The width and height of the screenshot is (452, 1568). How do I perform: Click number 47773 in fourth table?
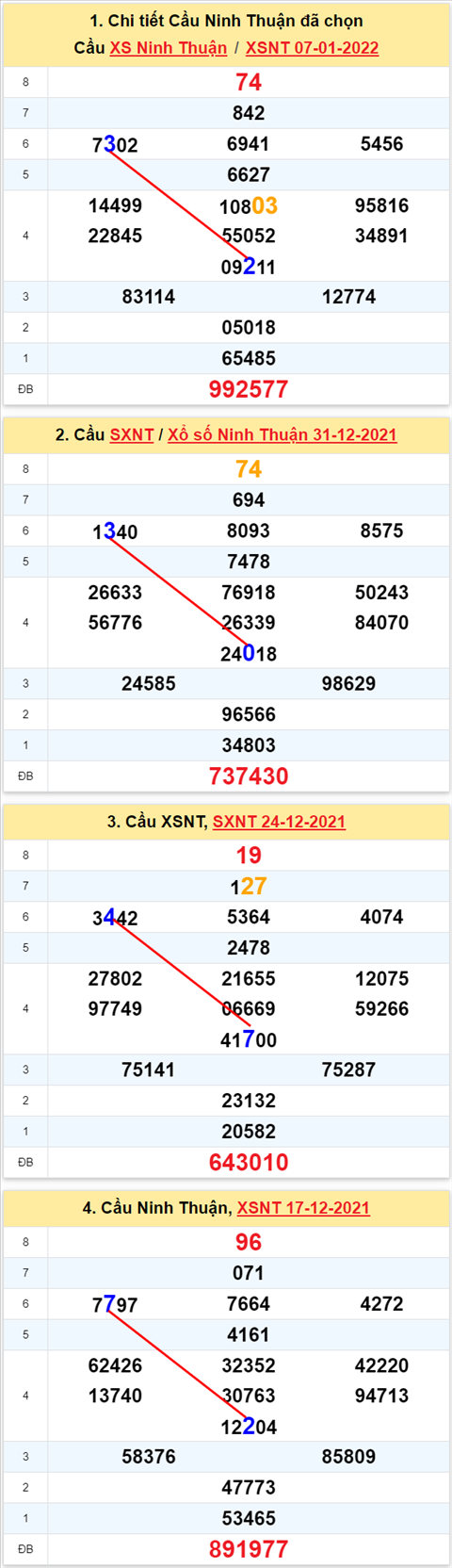pos(249,1488)
